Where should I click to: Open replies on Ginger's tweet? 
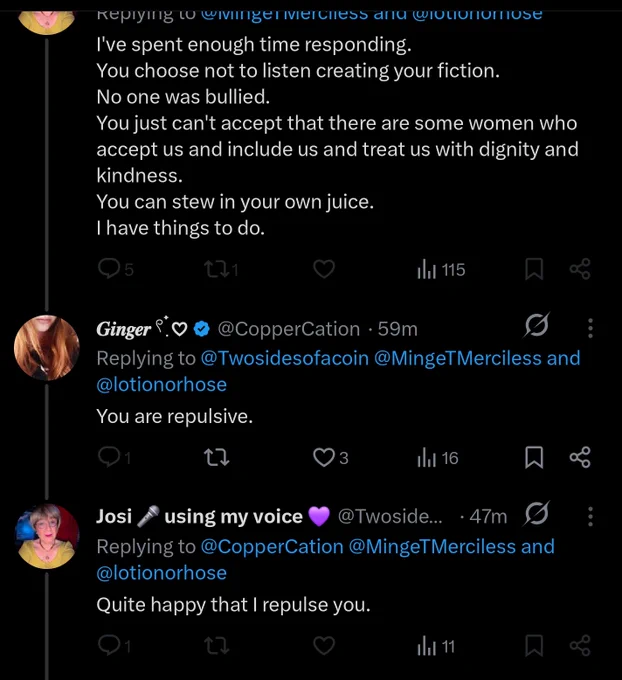pyautogui.click(x=109, y=457)
